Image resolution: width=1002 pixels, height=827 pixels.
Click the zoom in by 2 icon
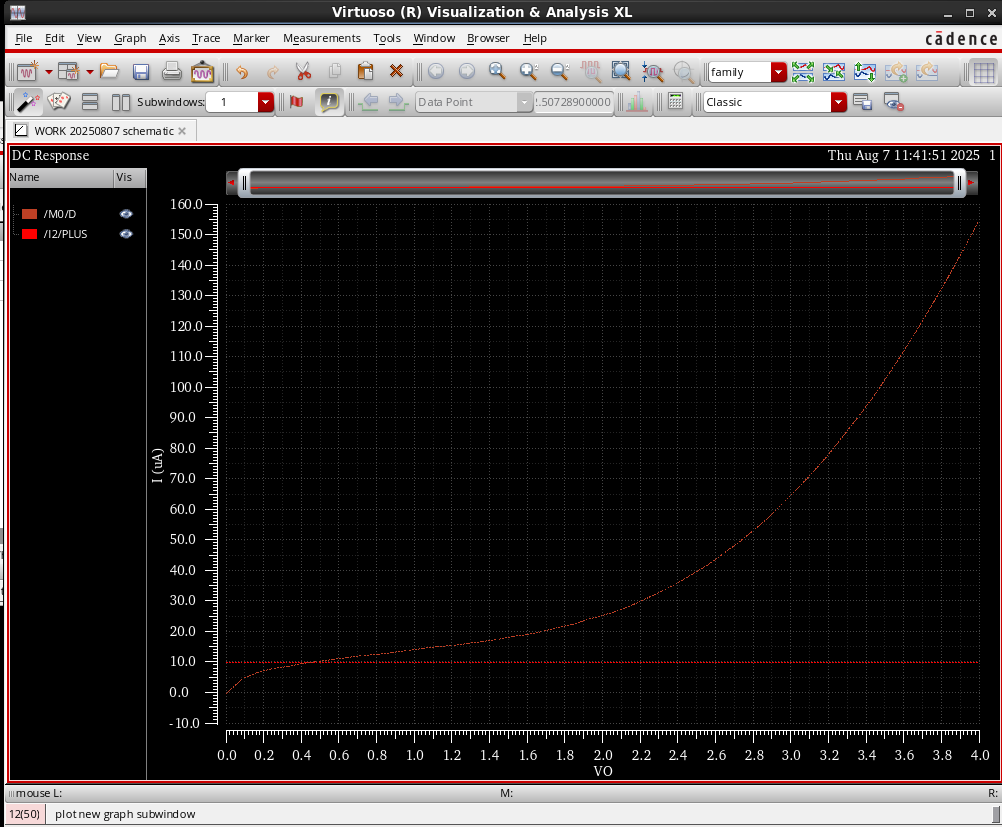[528, 72]
